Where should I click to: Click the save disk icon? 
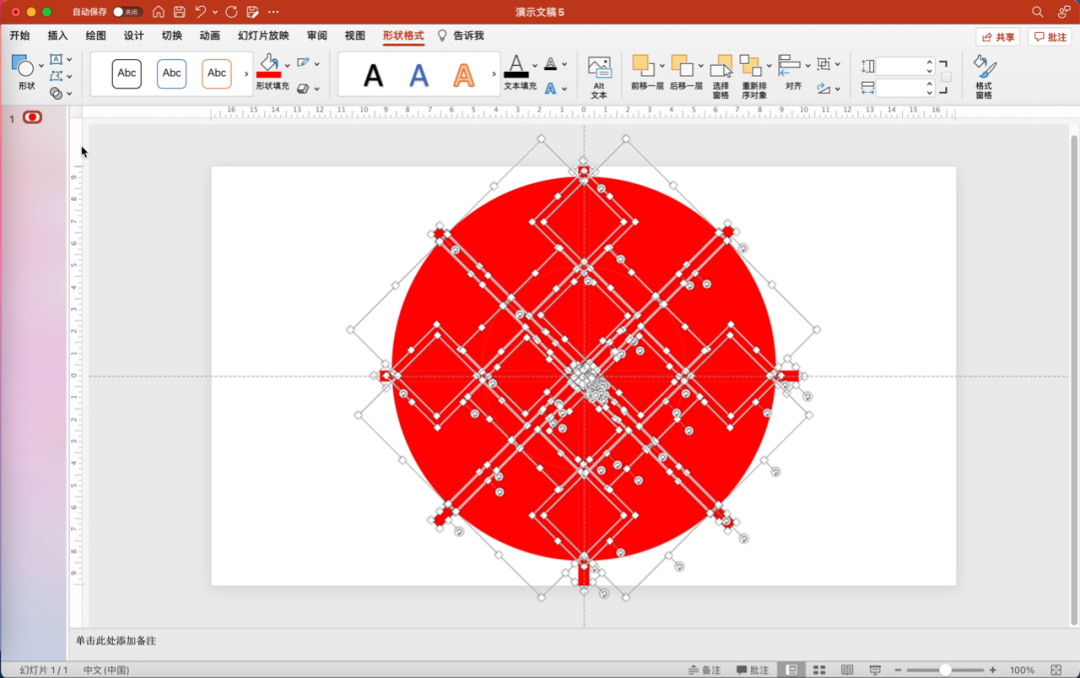[179, 12]
